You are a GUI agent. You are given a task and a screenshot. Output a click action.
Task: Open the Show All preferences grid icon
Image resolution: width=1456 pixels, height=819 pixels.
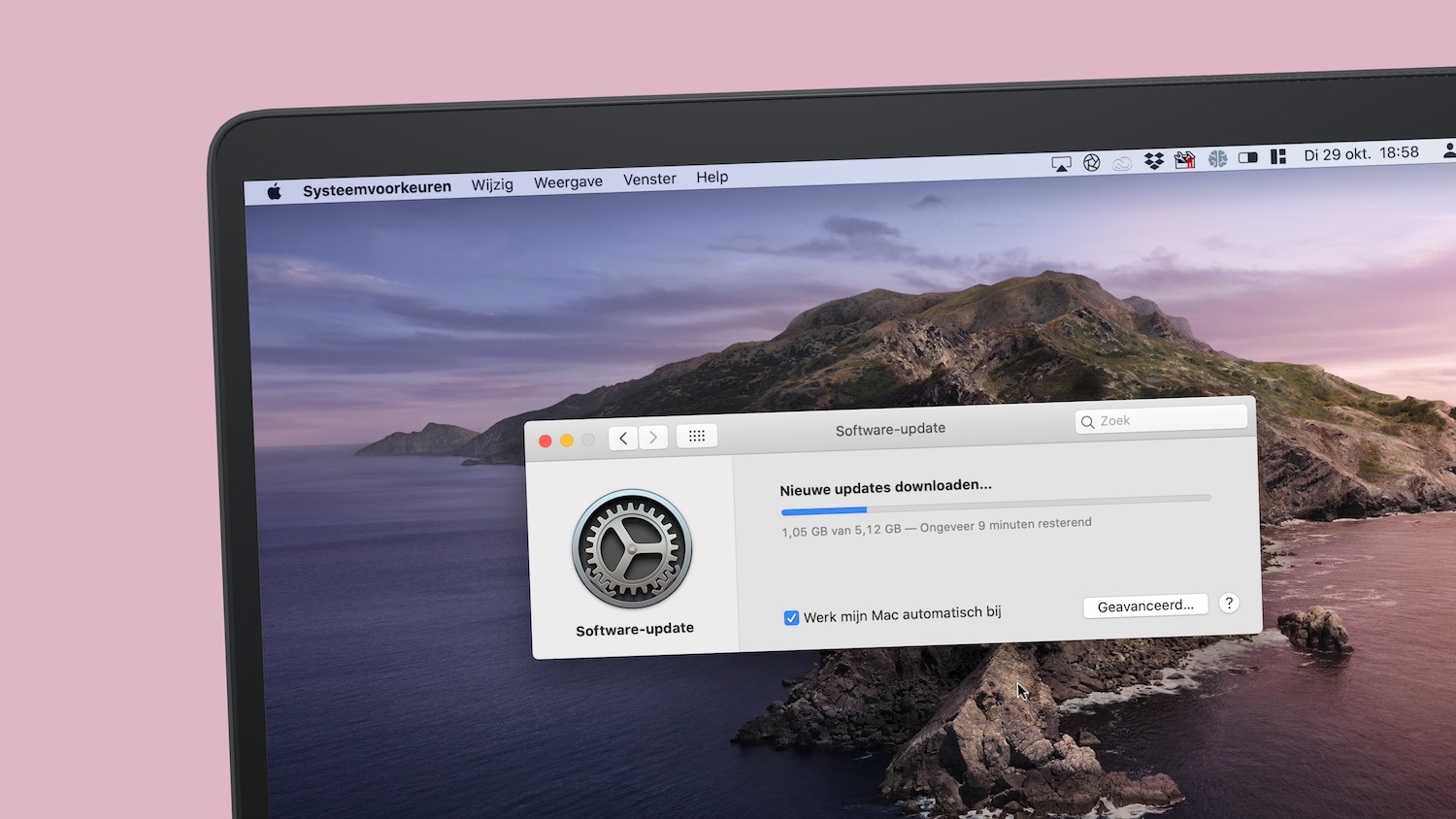pyautogui.click(x=696, y=436)
